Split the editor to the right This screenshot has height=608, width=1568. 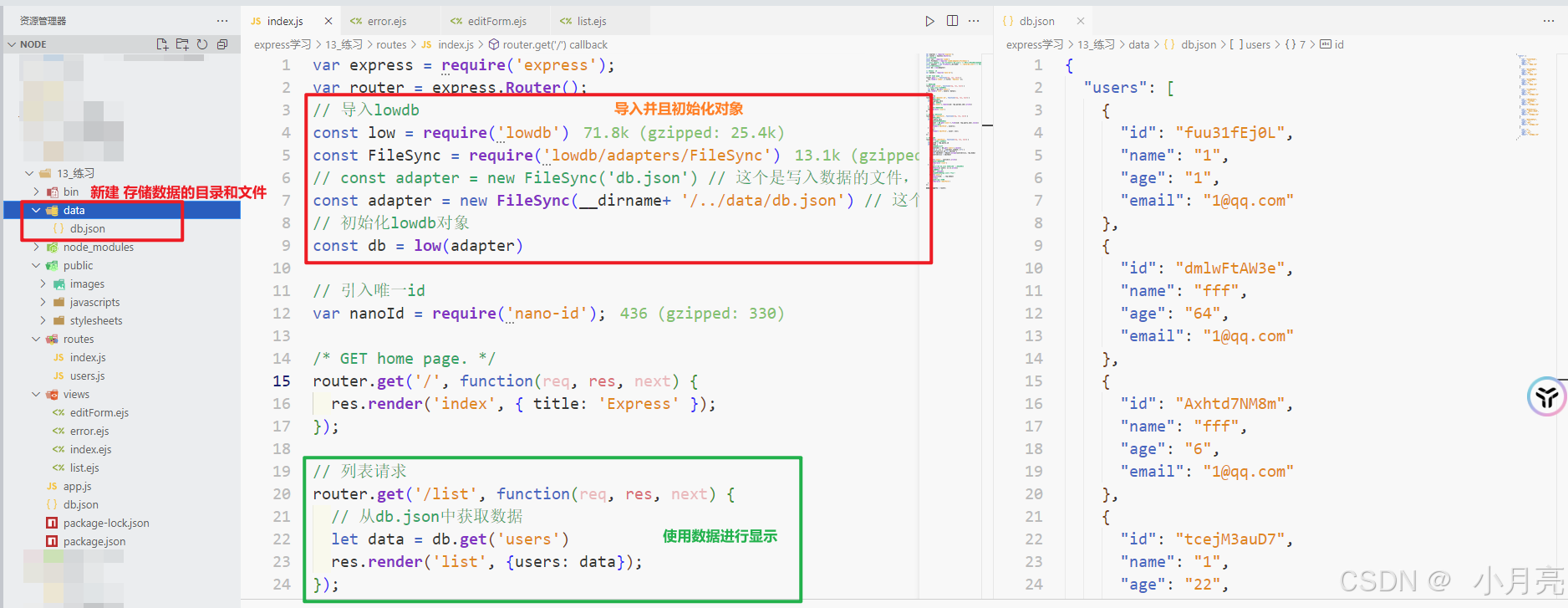click(952, 21)
